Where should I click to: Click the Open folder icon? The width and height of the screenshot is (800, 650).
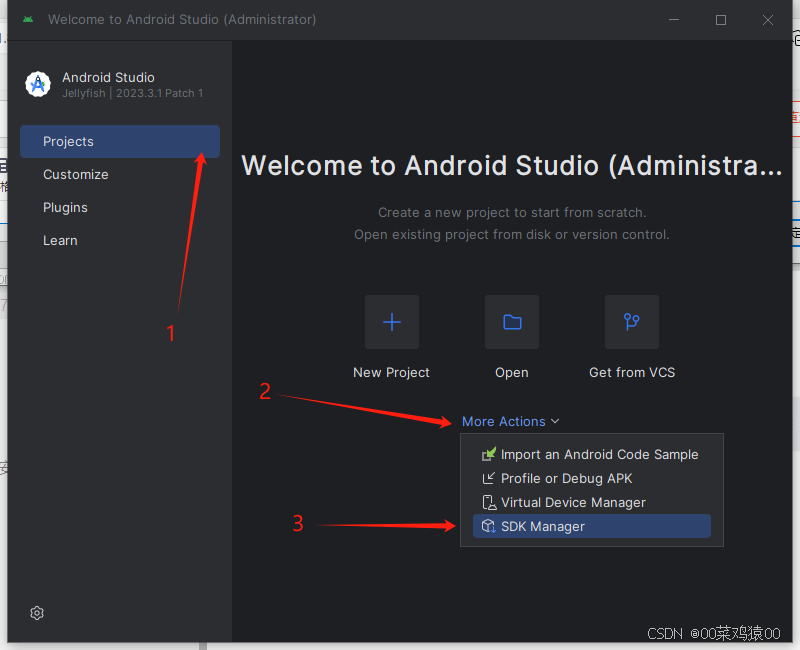512,322
